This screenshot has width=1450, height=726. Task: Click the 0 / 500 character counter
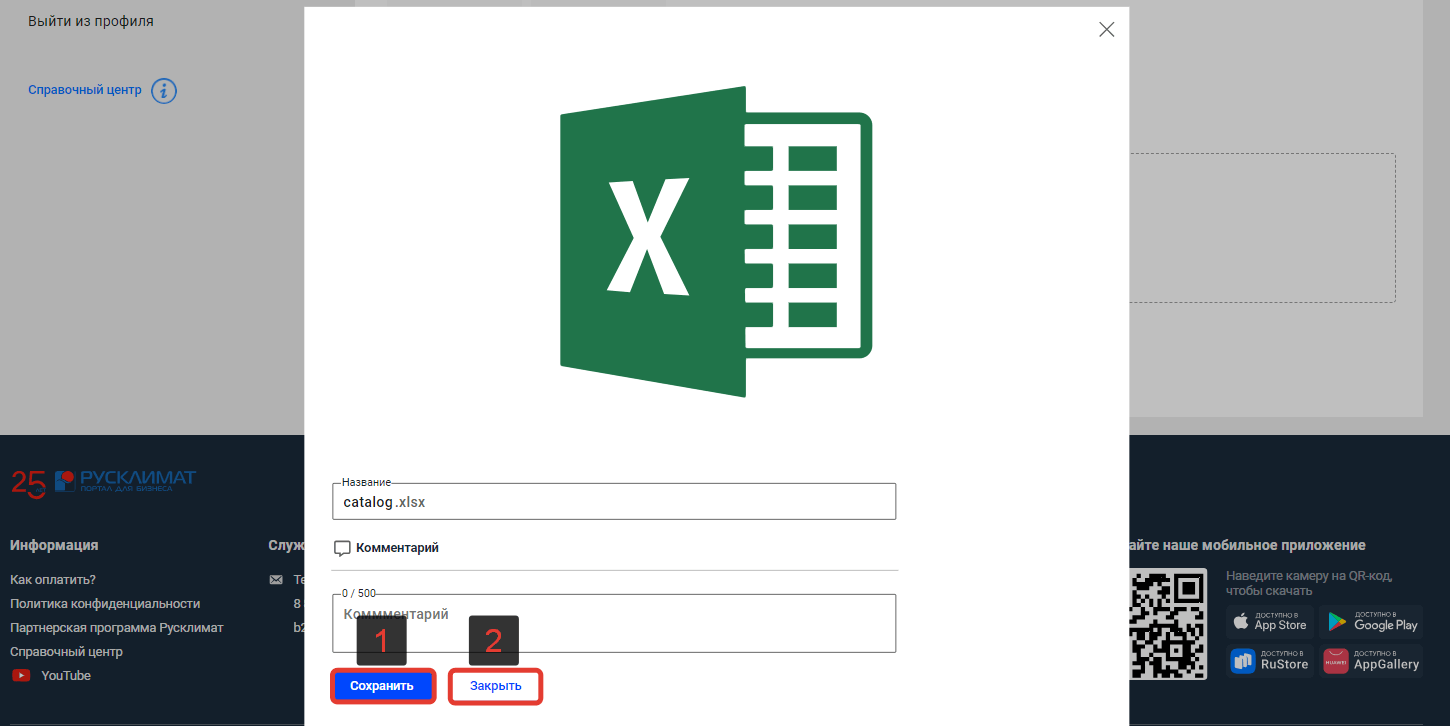click(x=359, y=594)
